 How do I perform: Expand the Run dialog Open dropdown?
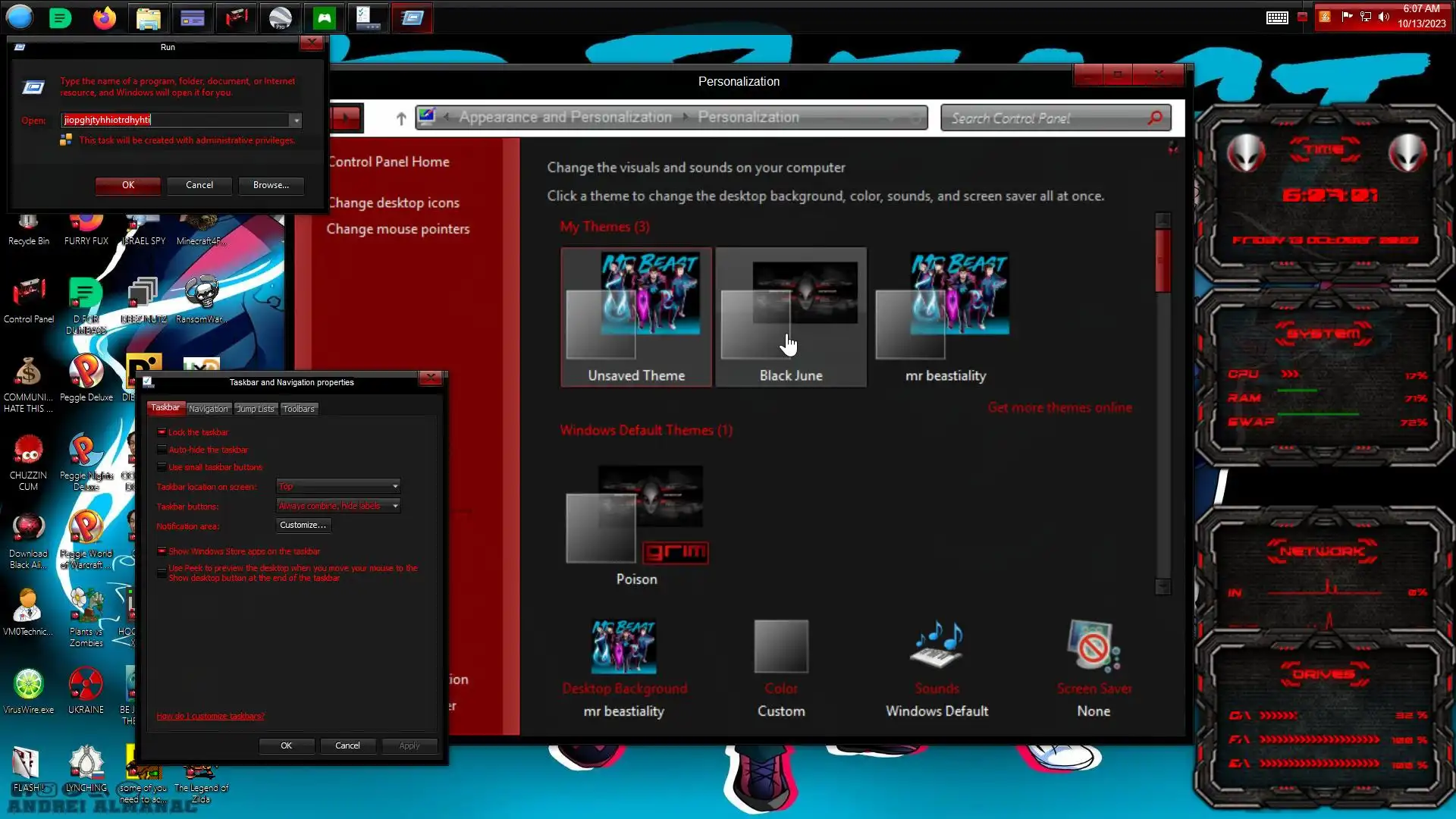(297, 120)
